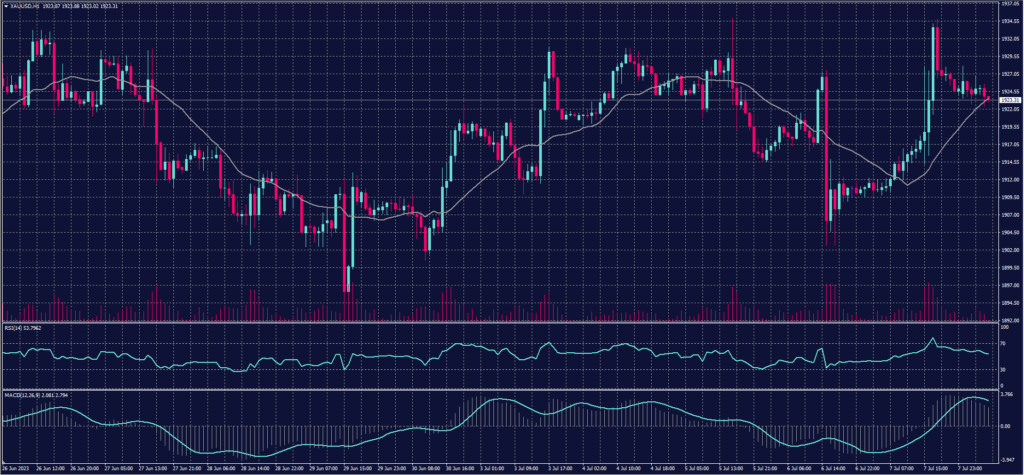
Task: Click the MACD scale 0.00 level
Action: pos(1006,427)
